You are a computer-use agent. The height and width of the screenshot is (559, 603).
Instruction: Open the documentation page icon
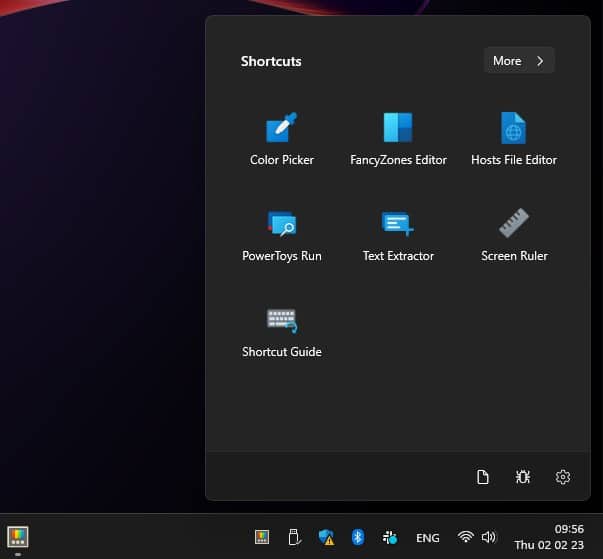tap(483, 477)
